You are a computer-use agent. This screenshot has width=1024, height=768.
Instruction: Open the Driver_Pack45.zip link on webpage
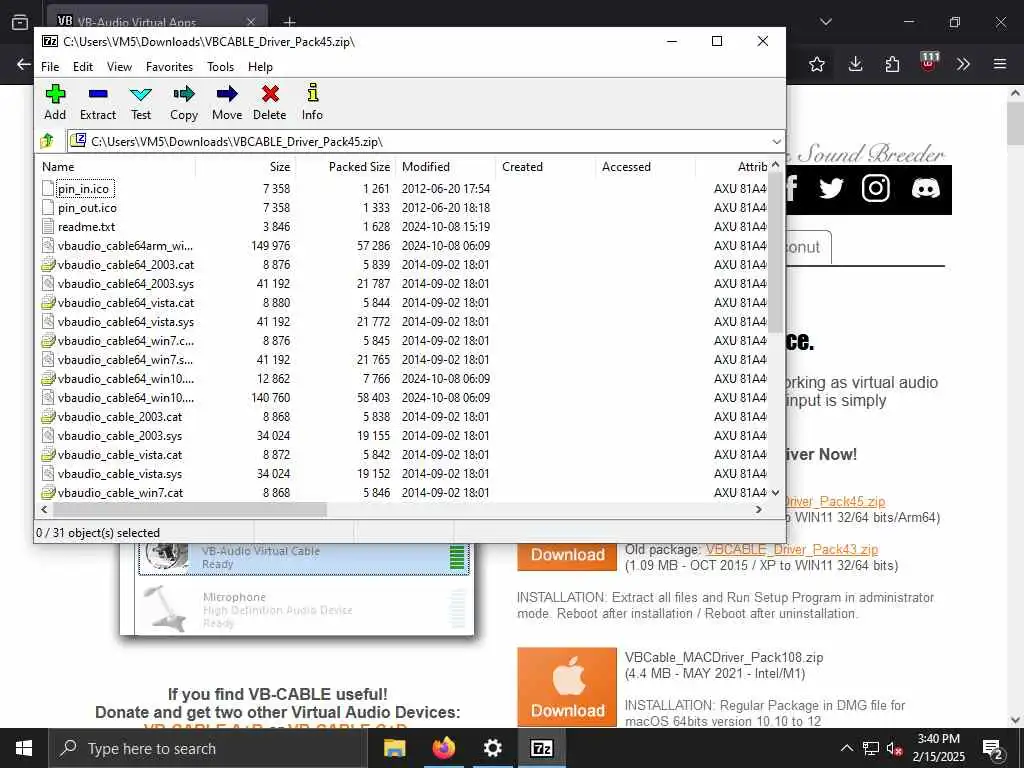coord(835,502)
